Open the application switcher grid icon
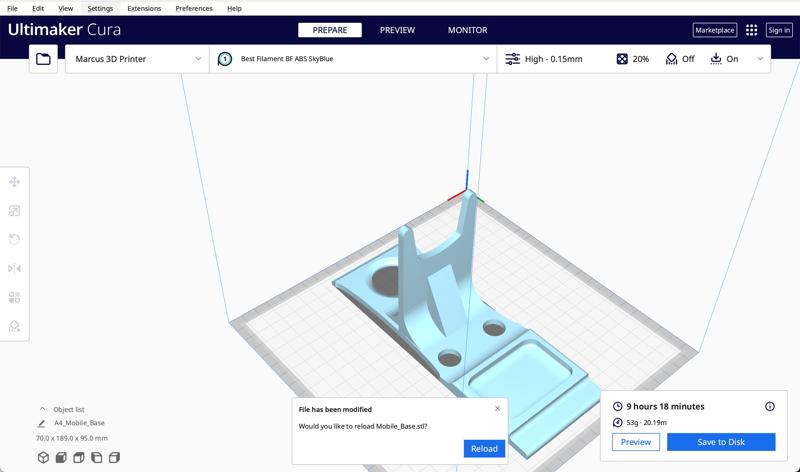 751,30
